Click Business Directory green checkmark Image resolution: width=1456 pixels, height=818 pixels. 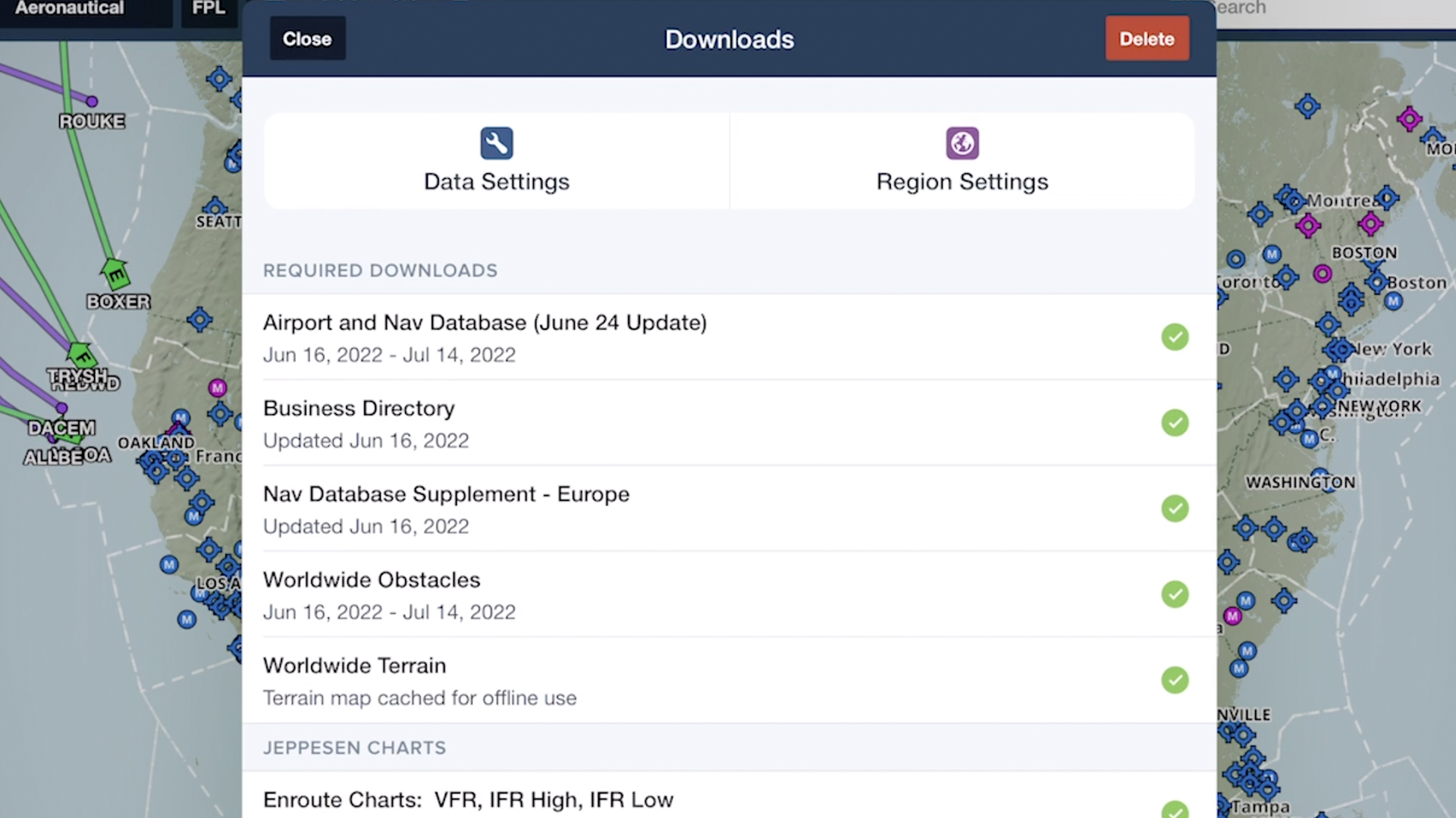click(x=1175, y=423)
